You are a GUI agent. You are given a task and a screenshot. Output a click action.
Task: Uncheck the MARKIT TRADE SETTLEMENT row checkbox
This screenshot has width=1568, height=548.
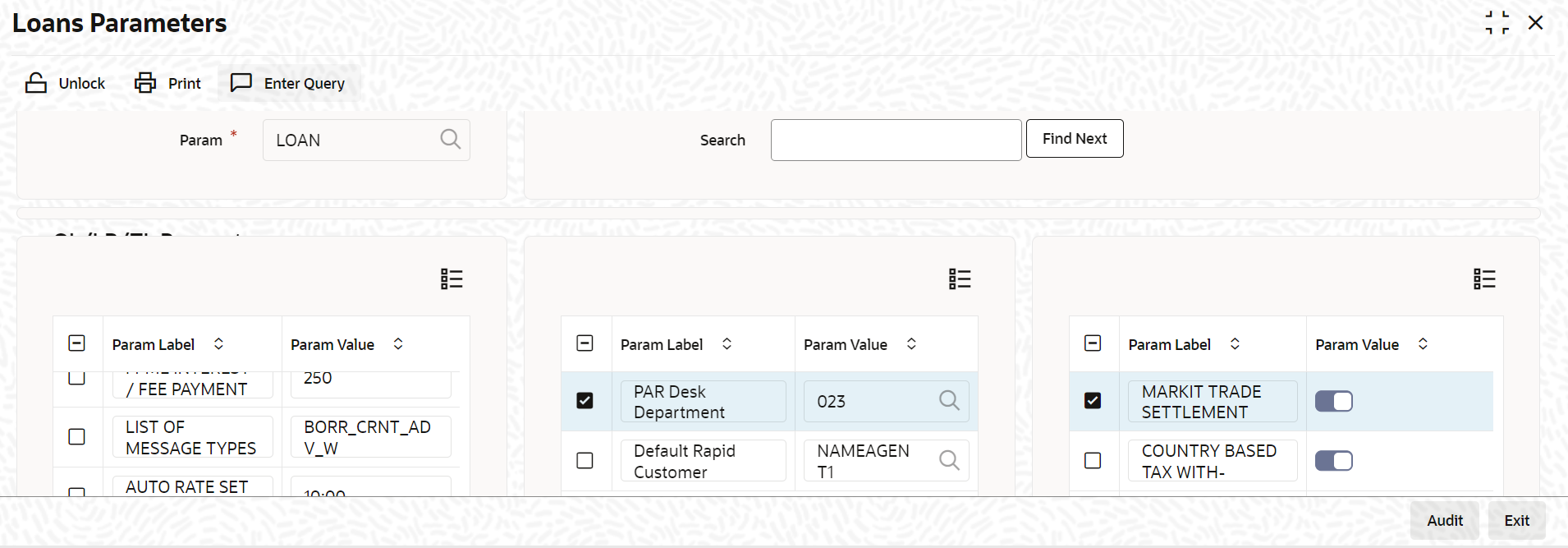(1093, 400)
